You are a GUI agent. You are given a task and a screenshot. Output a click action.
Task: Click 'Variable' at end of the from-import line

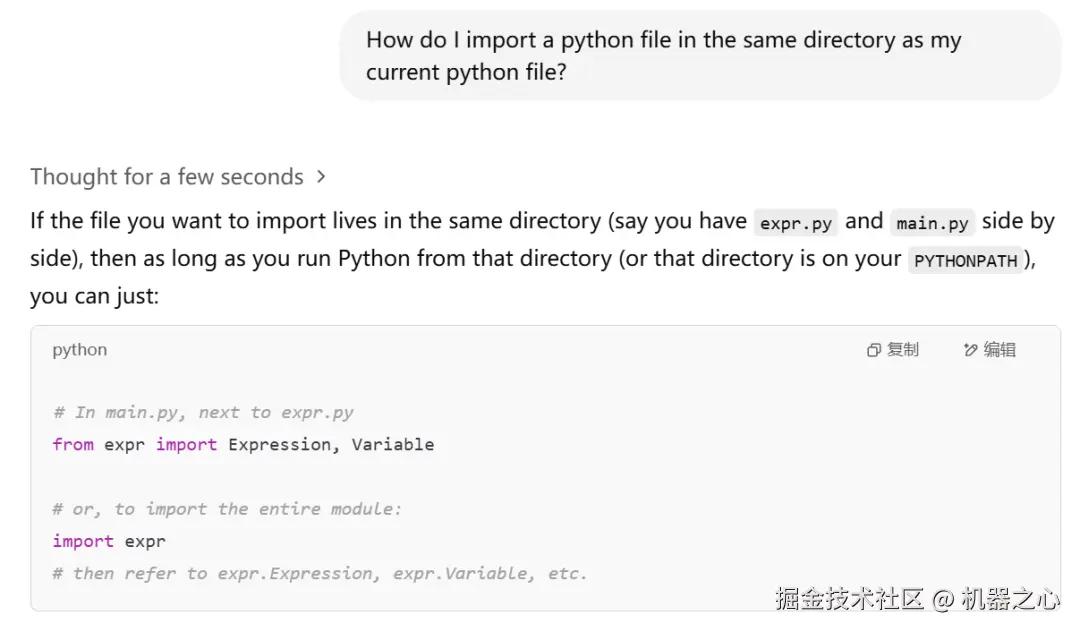[x=393, y=444]
